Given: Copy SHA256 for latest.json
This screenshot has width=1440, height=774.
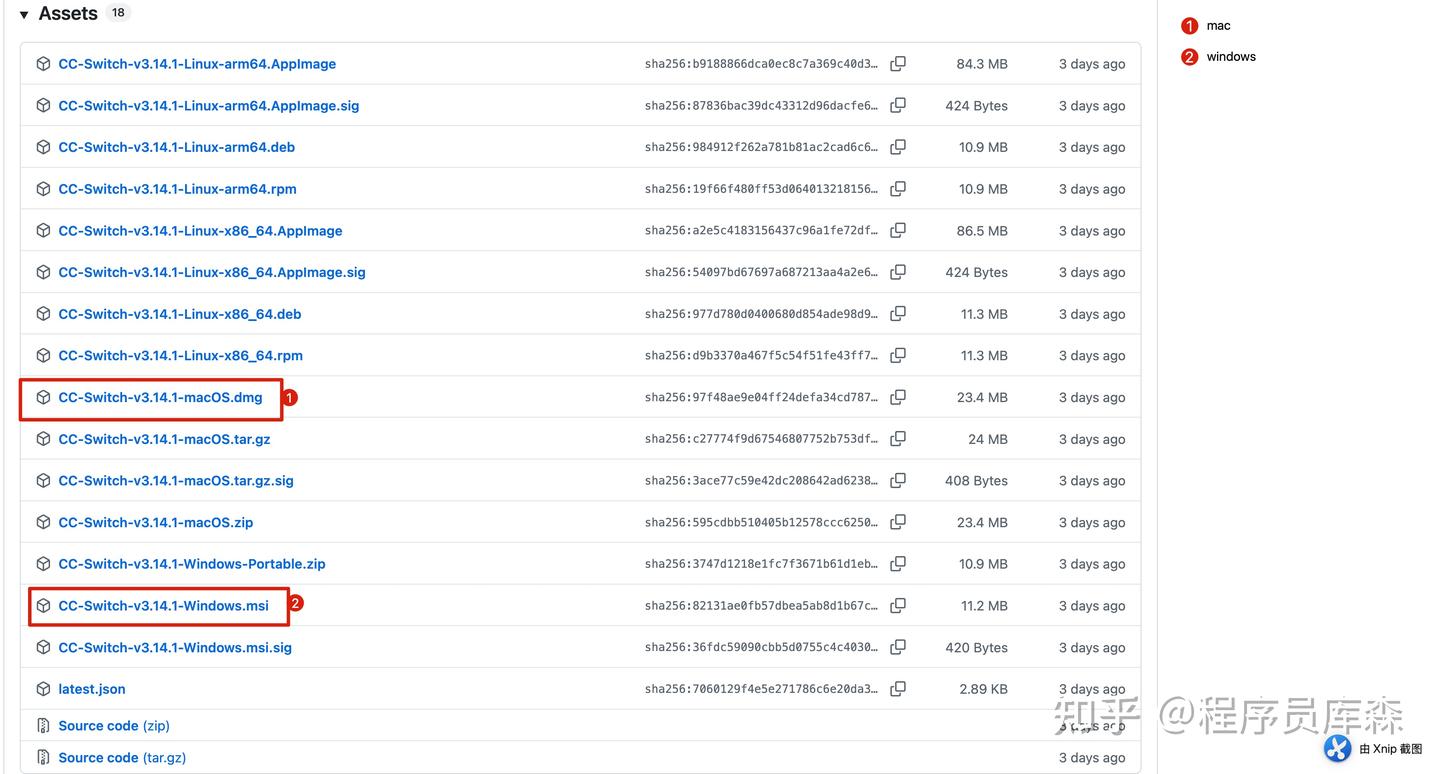Looking at the screenshot, I should (898, 689).
